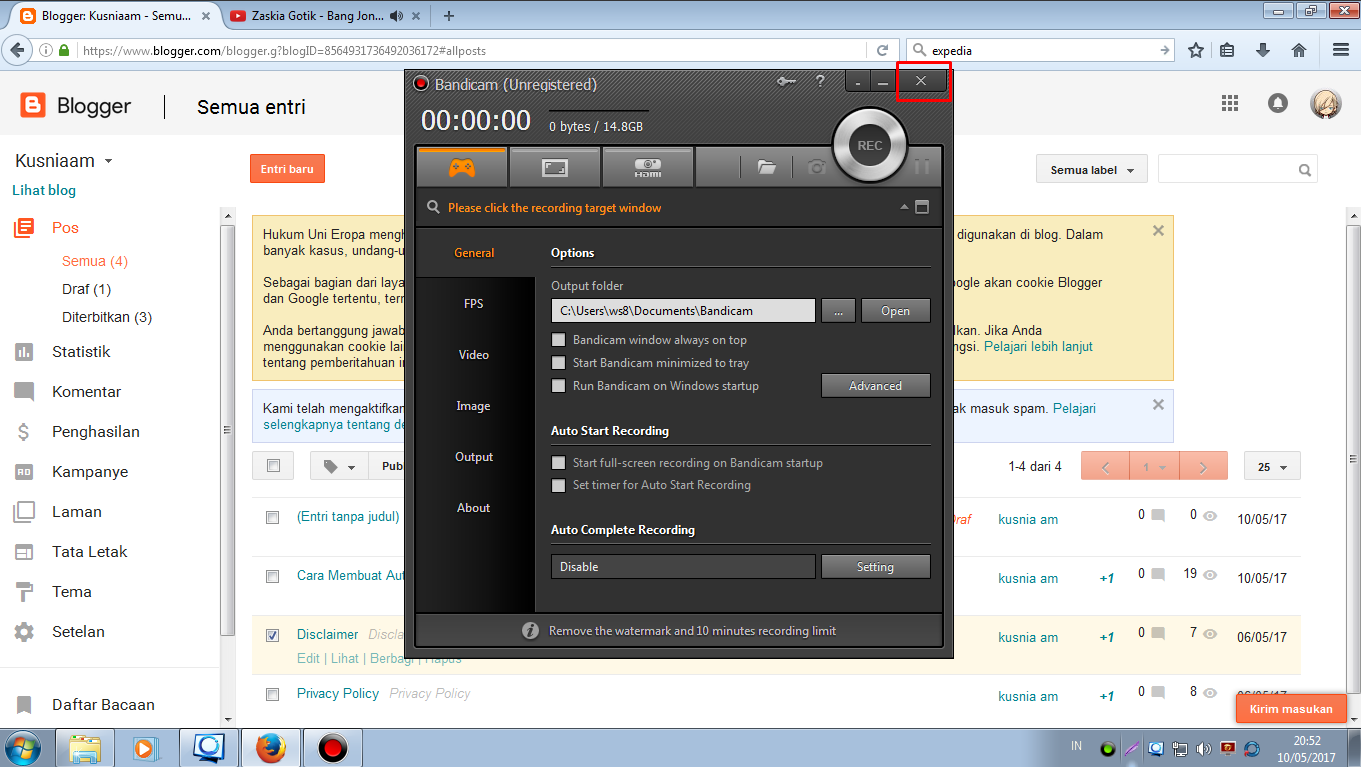Open the FPS tab in Bandicam
The height and width of the screenshot is (767, 1361).
[473, 303]
